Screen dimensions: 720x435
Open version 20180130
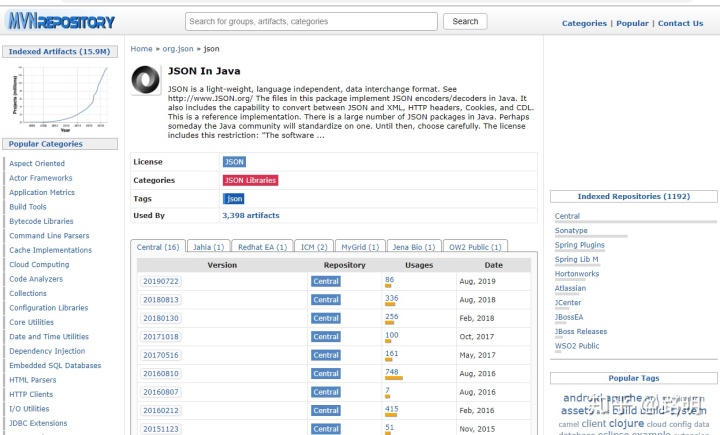click(161, 318)
